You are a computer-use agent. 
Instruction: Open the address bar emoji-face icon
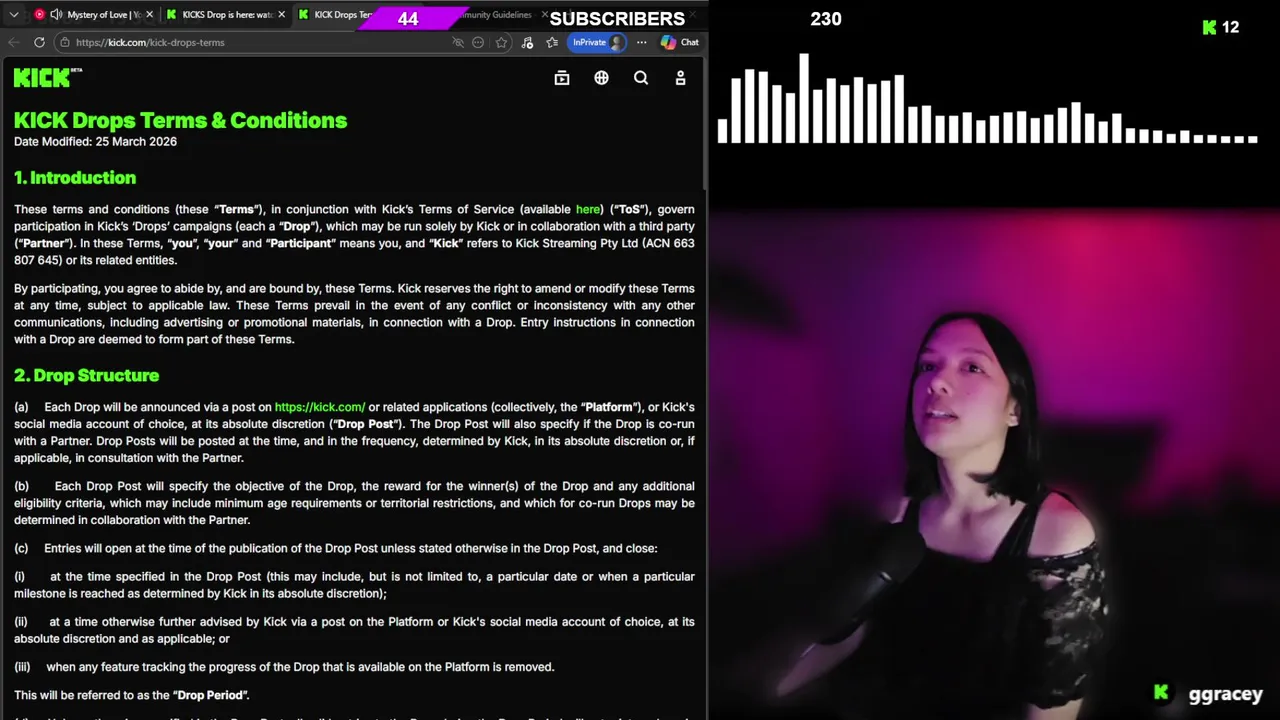[x=478, y=42]
